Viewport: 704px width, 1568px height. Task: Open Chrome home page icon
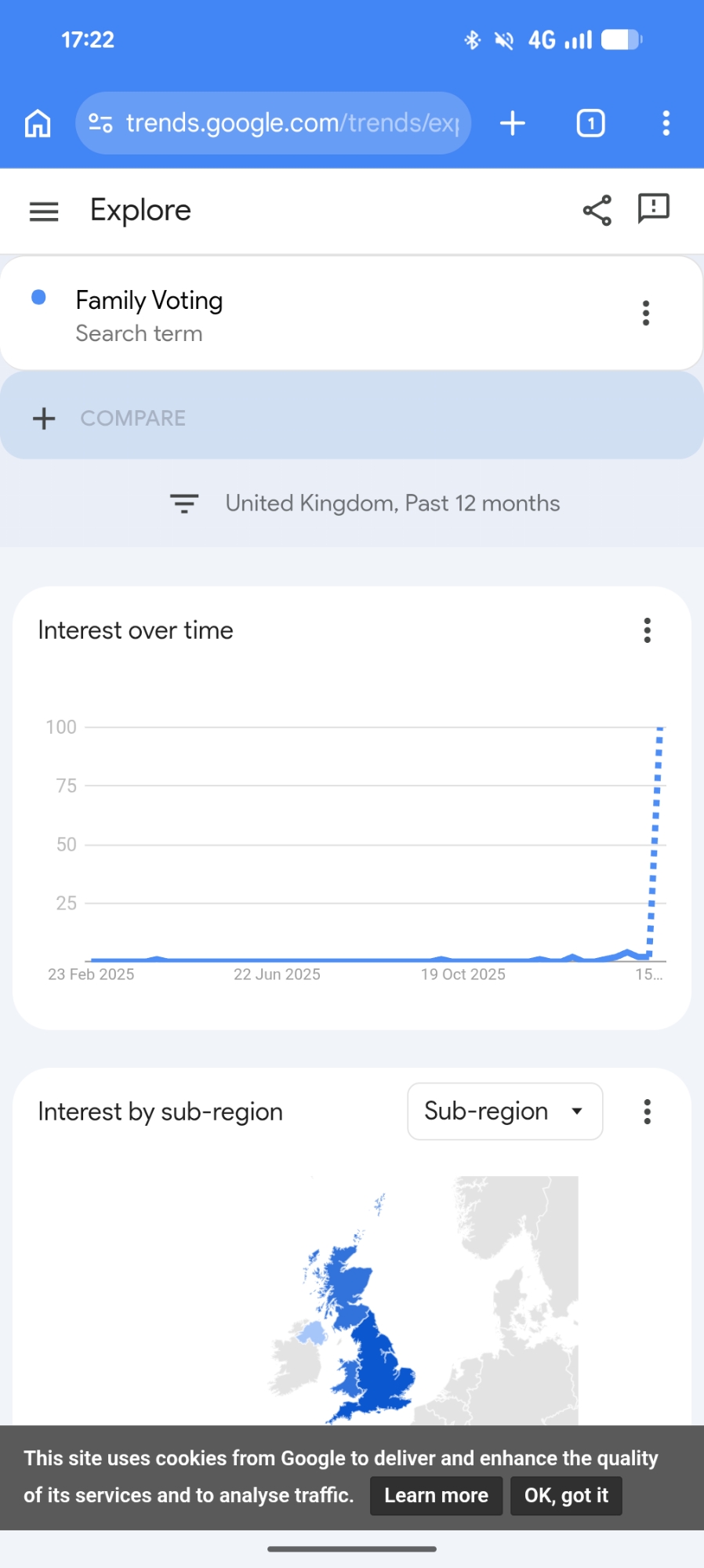point(38,123)
